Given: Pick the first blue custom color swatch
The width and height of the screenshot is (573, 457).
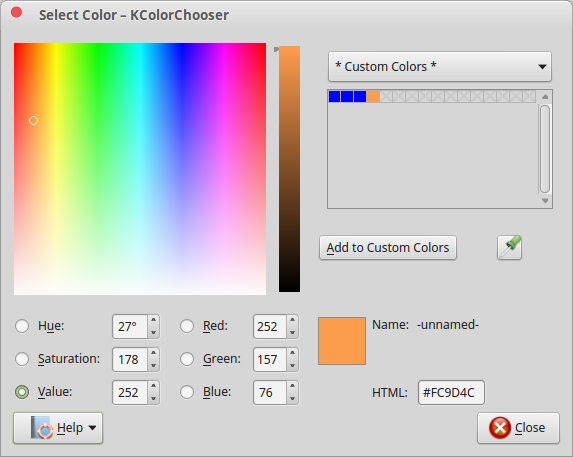Looking at the screenshot, I should (334, 96).
